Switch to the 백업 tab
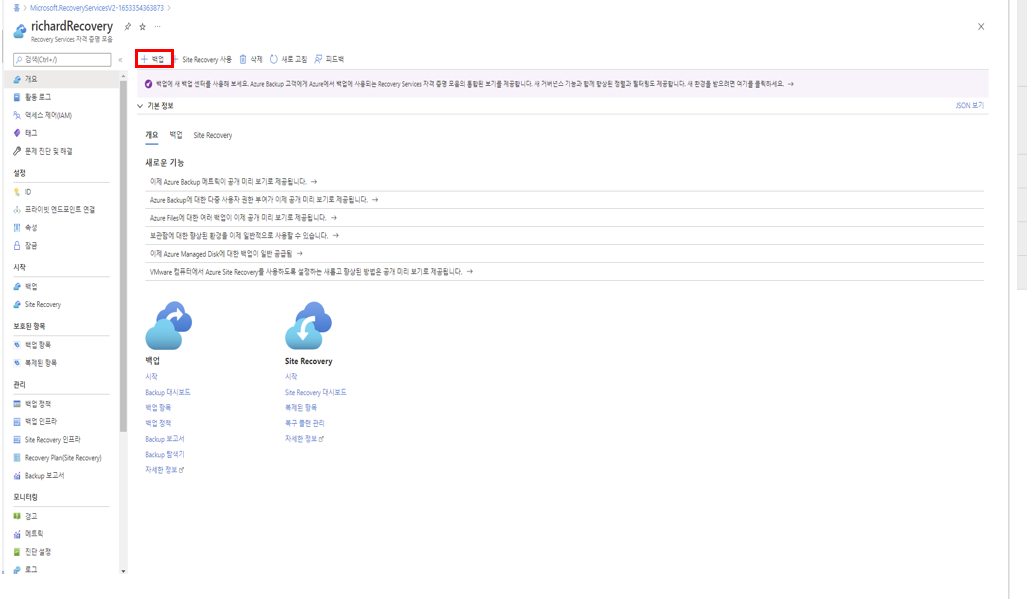The height and width of the screenshot is (599, 1027). coord(176,135)
